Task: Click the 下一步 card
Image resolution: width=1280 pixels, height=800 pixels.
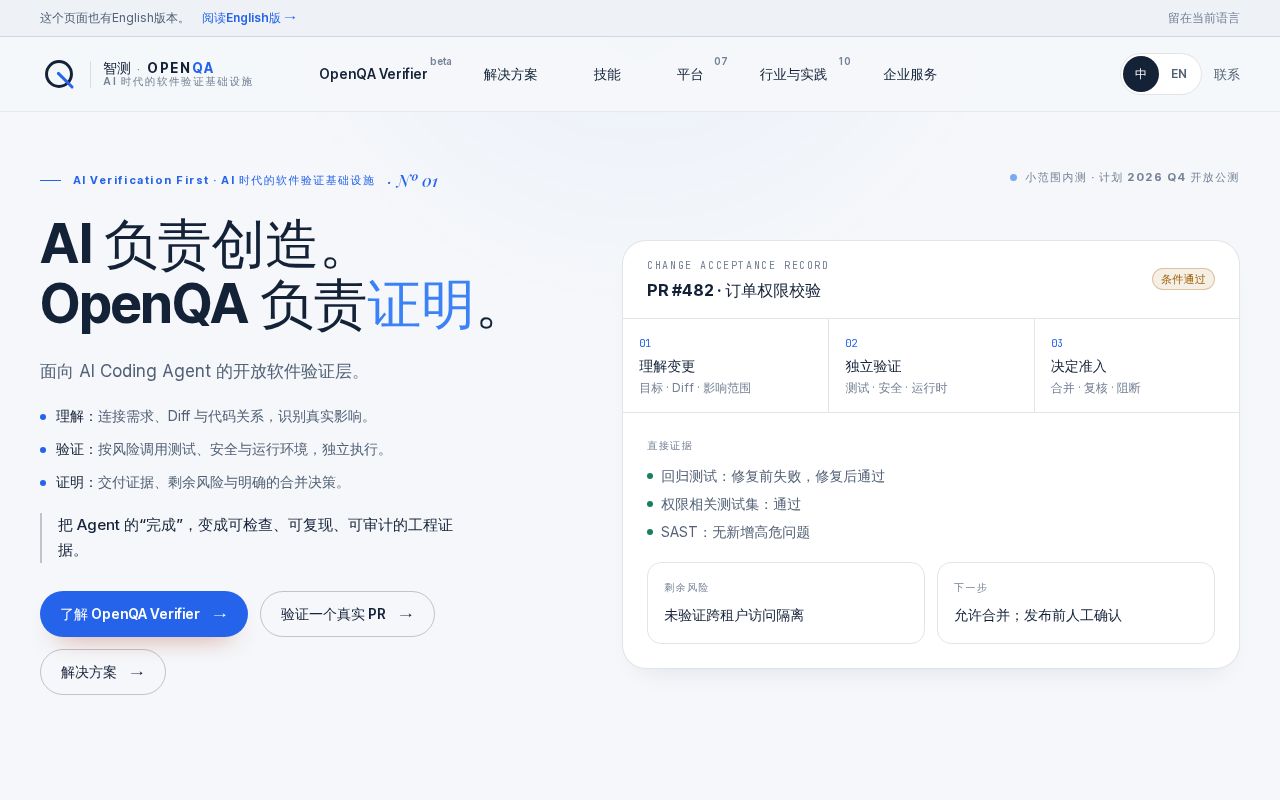Action: pyautogui.click(x=1076, y=603)
